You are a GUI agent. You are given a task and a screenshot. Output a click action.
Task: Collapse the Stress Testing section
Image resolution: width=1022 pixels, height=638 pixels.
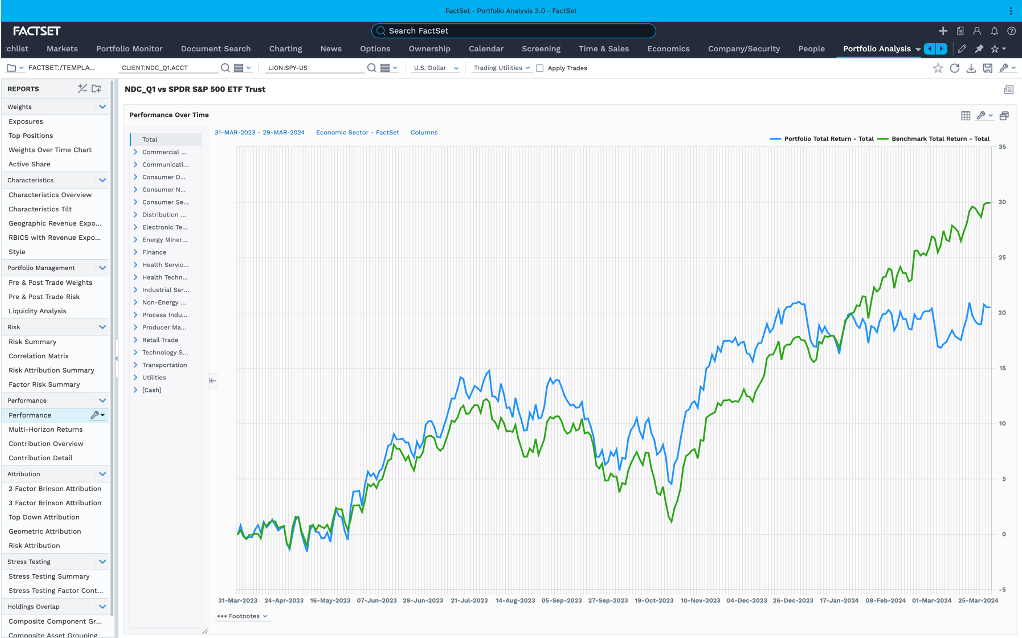point(102,562)
